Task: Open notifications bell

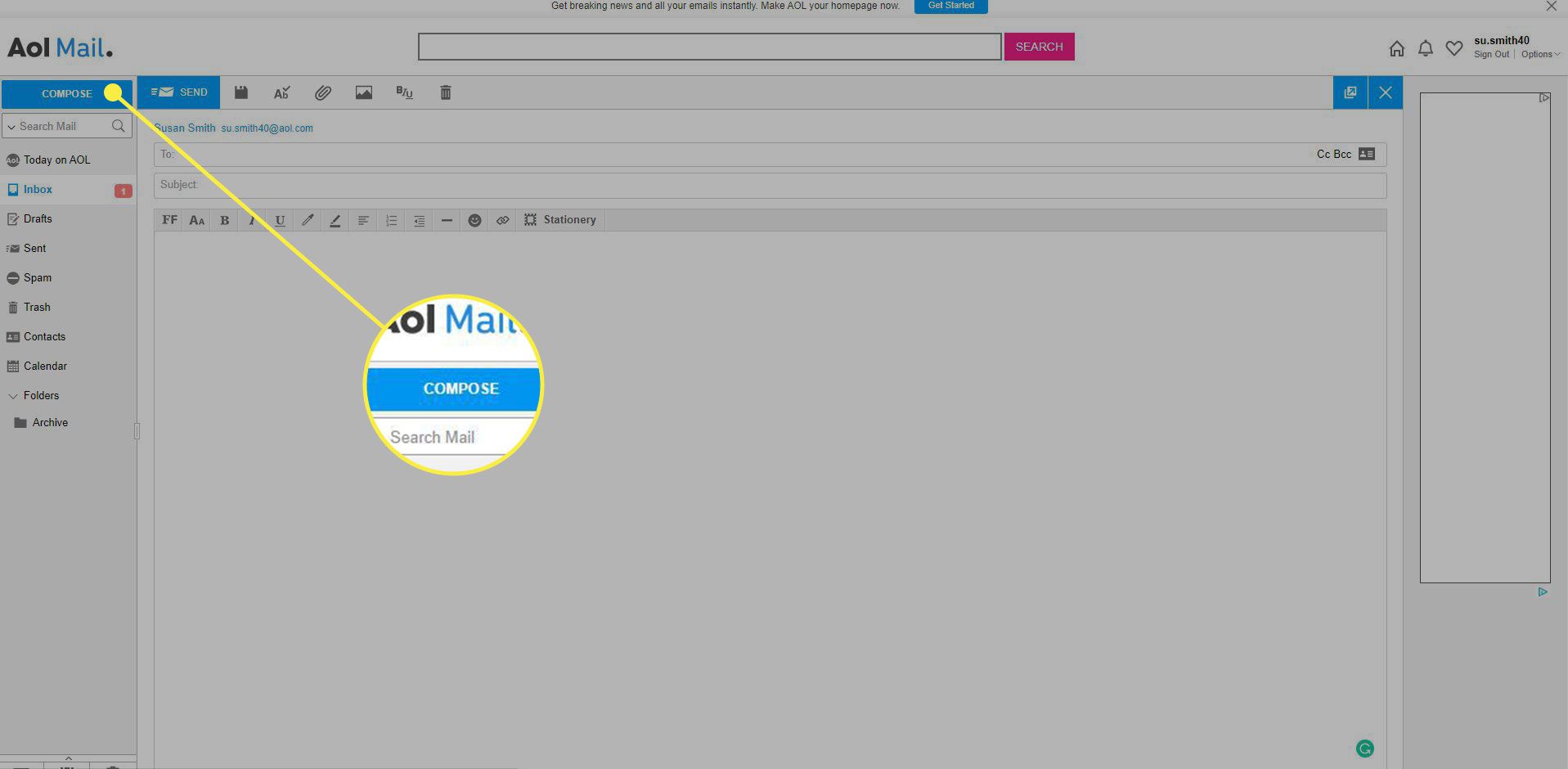Action: [1426, 48]
